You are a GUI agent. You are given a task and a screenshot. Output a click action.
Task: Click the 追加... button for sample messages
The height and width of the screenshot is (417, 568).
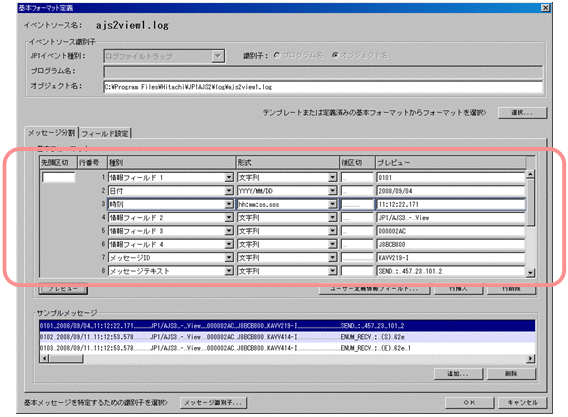coord(459,374)
